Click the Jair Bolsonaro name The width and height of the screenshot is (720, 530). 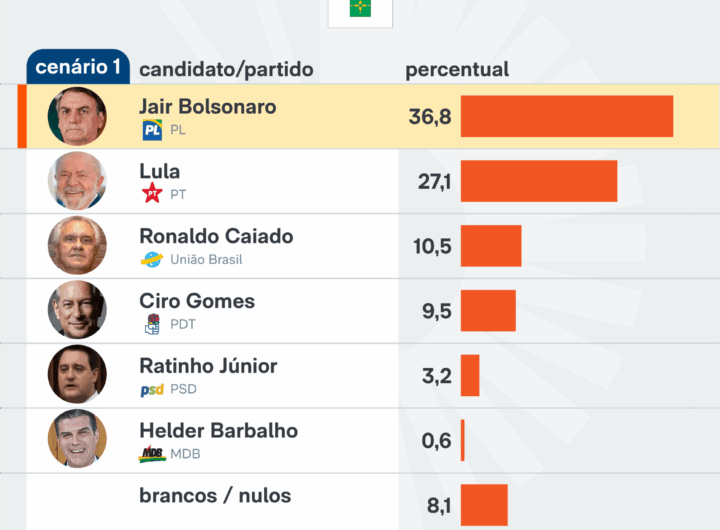tap(208, 107)
